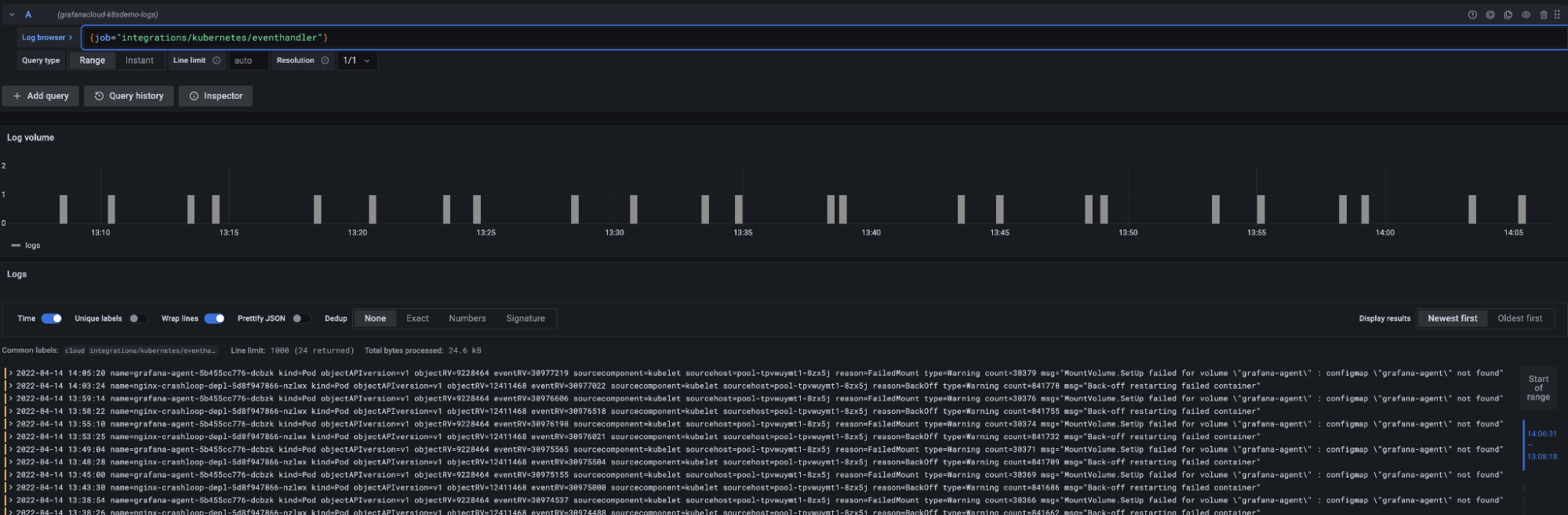Click the Resolution info icon
Screen dimensions: 1568x515
[x=325, y=60]
